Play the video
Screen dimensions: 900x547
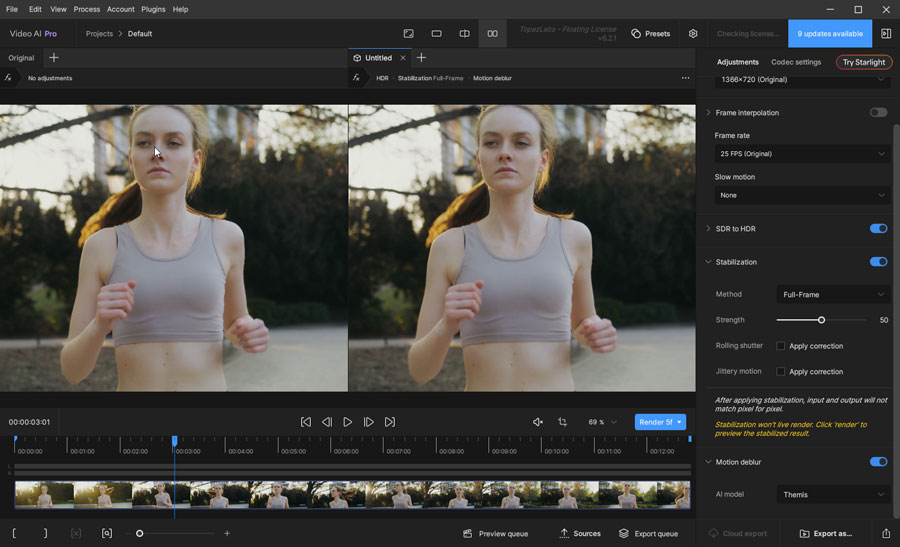[x=347, y=422]
